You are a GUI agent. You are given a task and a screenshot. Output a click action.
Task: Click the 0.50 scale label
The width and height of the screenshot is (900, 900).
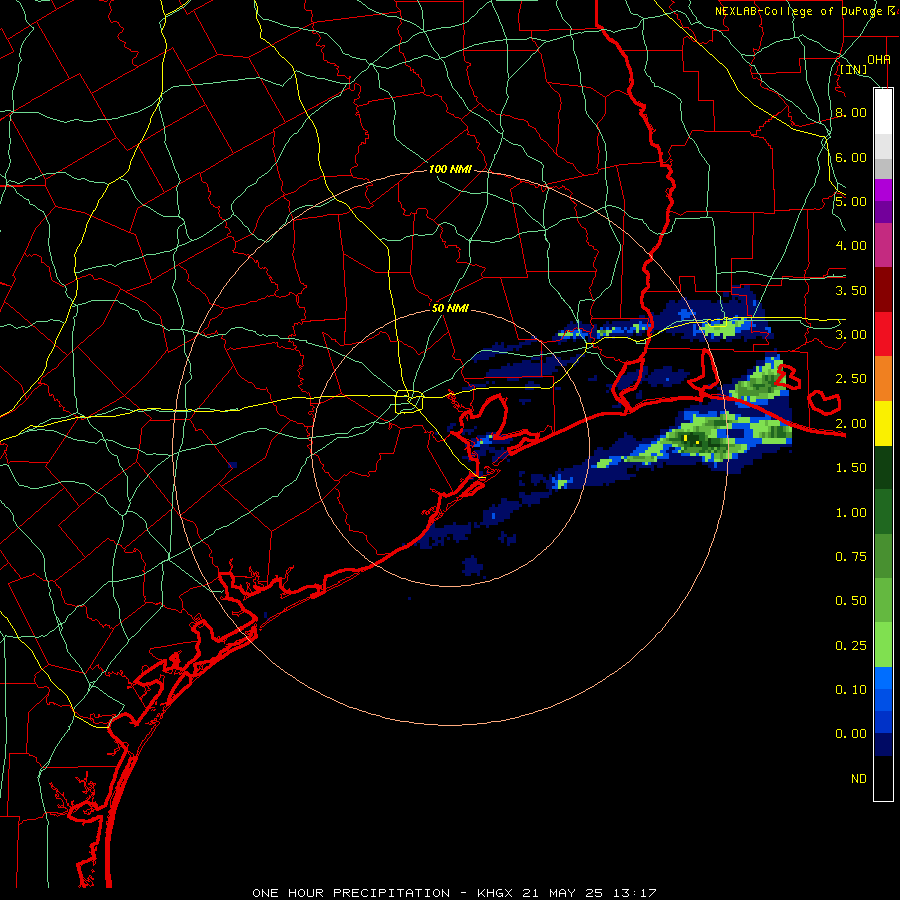(x=851, y=600)
